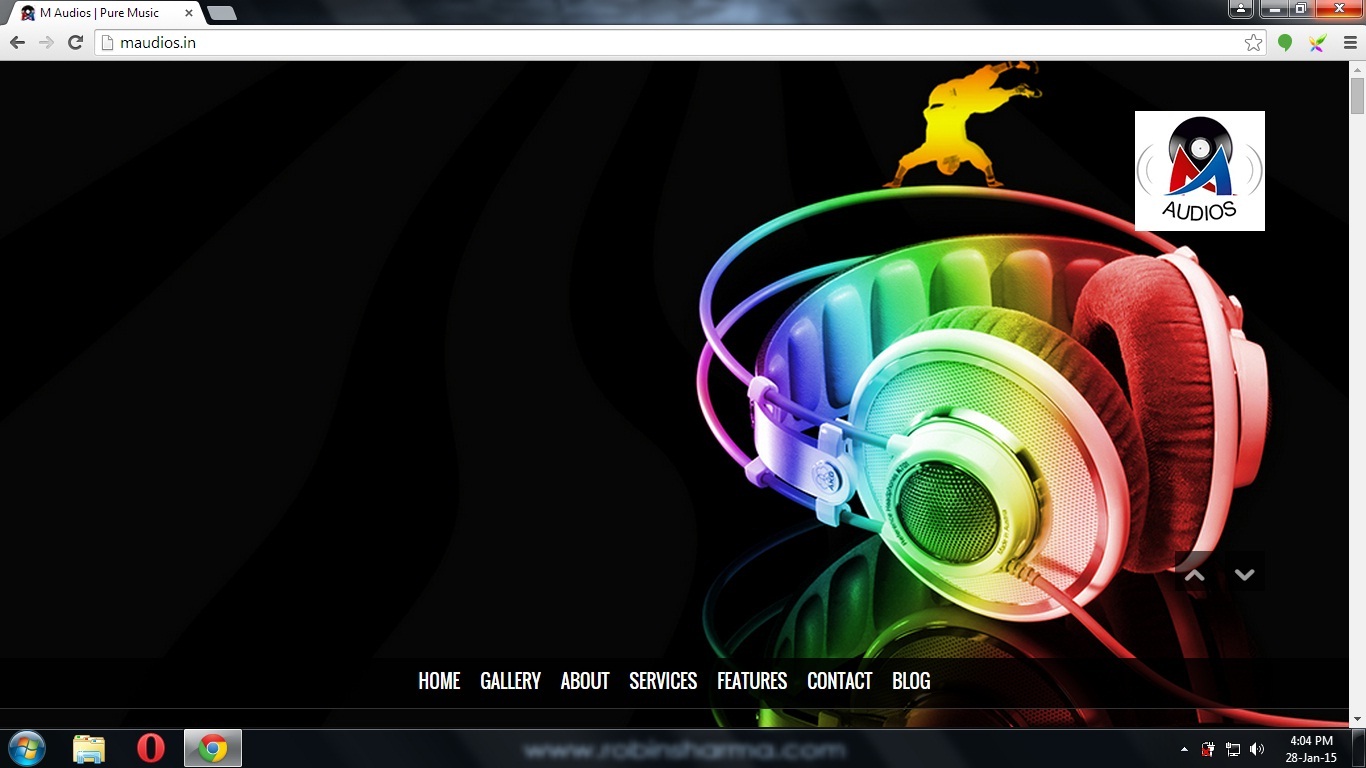The image size is (1366, 768).
Task: Open GALLERY navigation link
Action: (x=510, y=681)
